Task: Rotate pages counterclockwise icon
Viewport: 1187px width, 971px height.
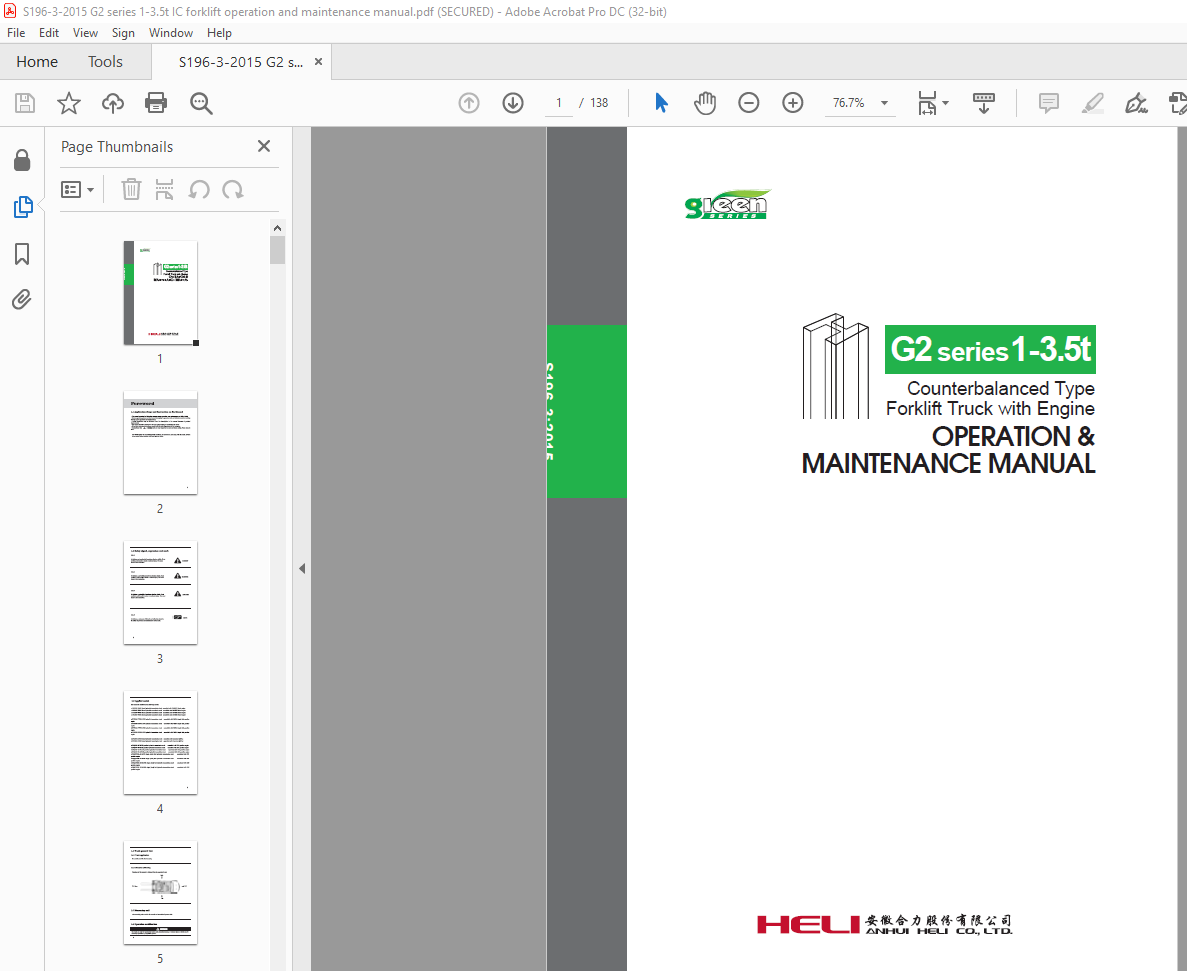Action: (x=199, y=189)
